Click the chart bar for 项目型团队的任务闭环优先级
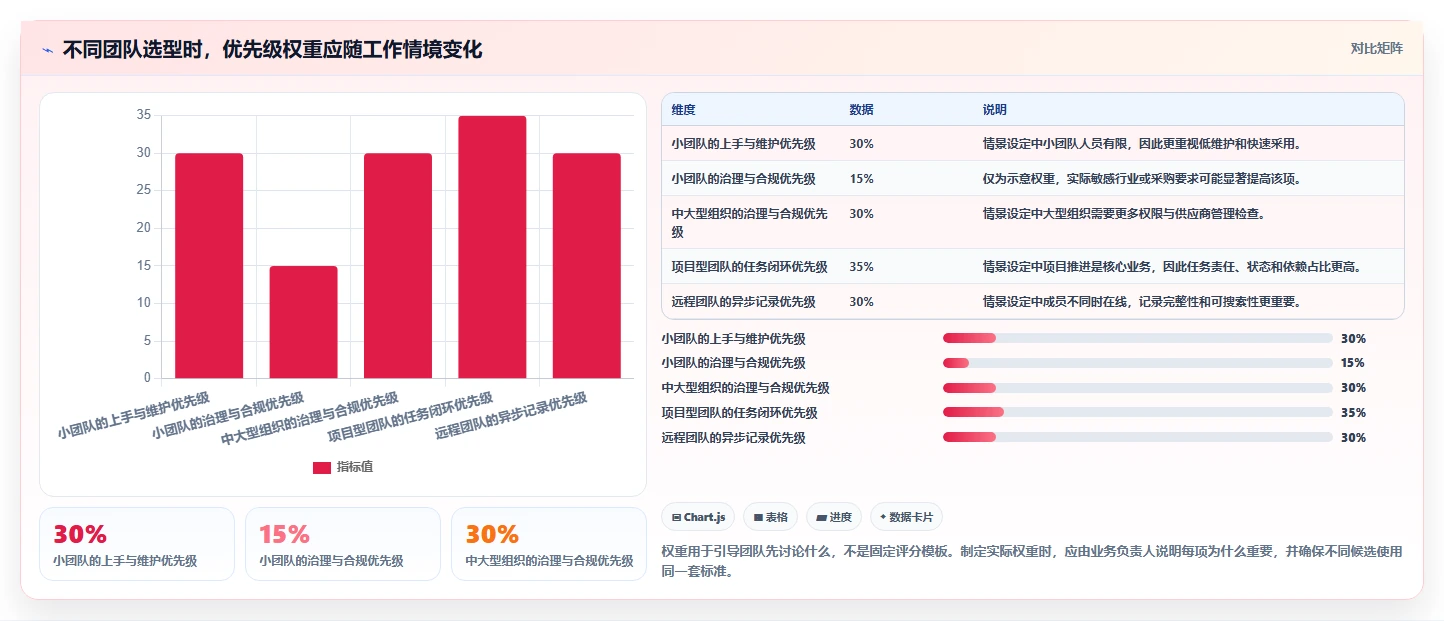The image size is (1444, 621). (492, 247)
